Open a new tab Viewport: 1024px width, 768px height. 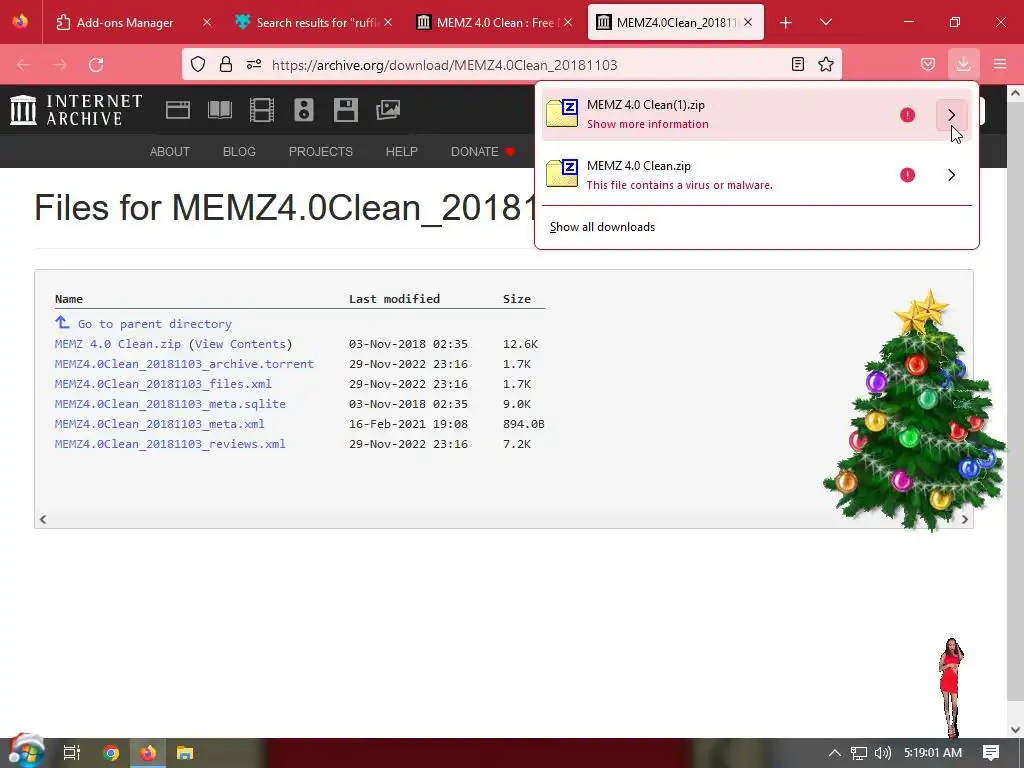click(786, 23)
